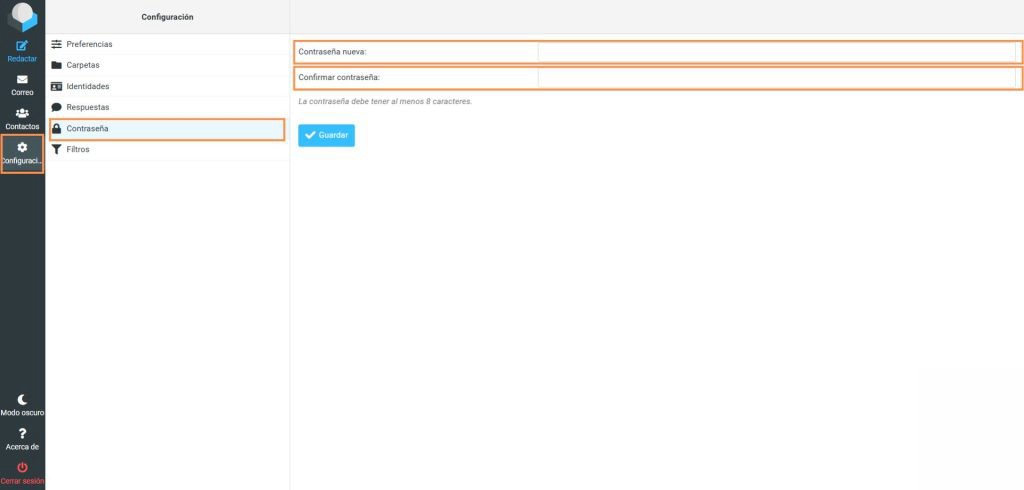This screenshot has height=490, width=1024.
Task: Select the Contraseña settings item
Action: pyautogui.click(x=87, y=129)
